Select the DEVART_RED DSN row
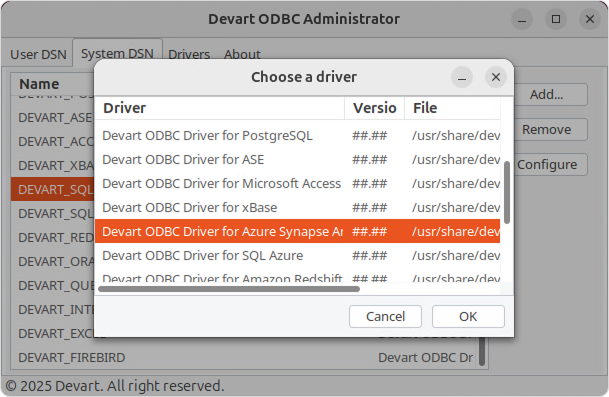The width and height of the screenshot is (609, 397). pos(53,237)
